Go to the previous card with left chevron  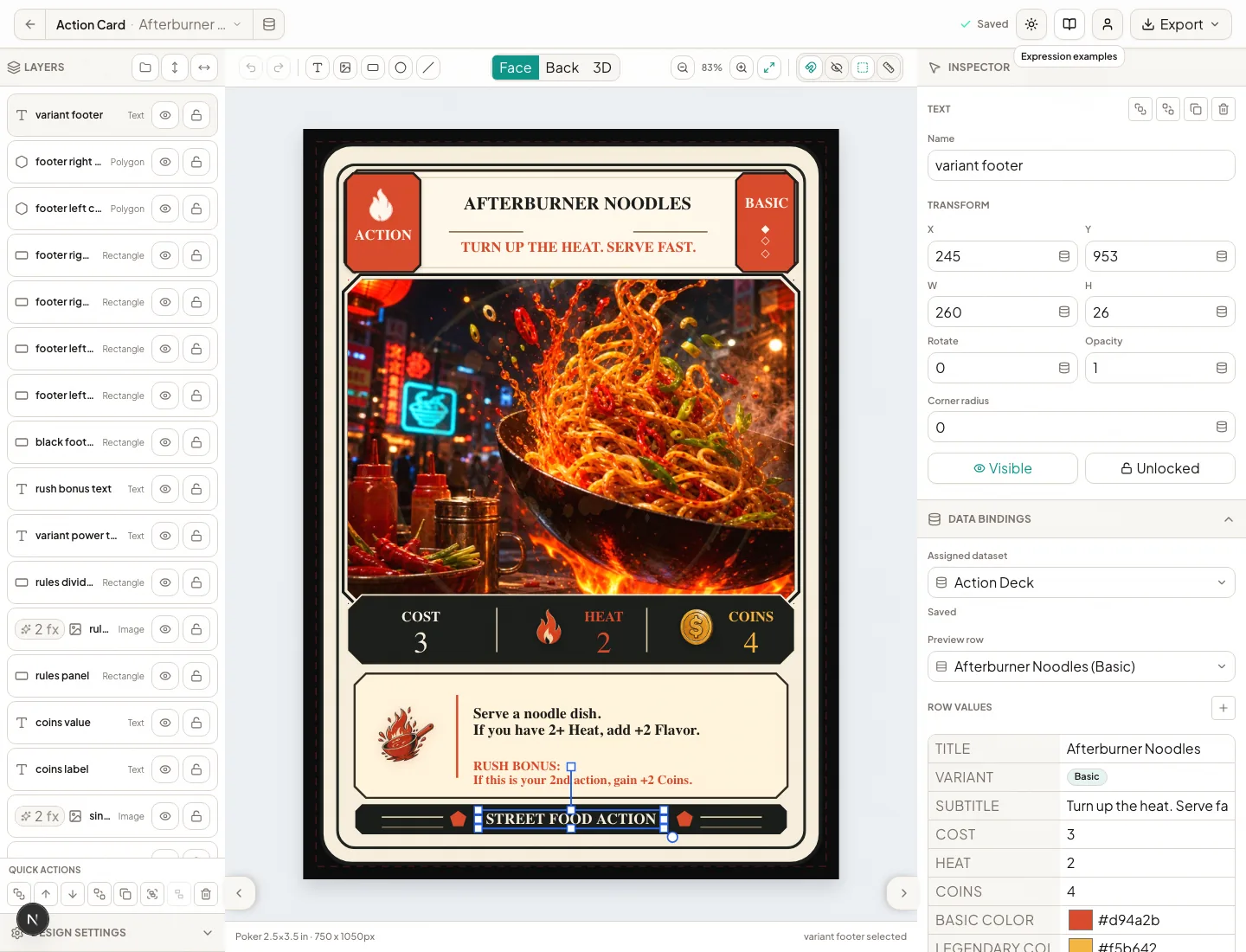(239, 893)
